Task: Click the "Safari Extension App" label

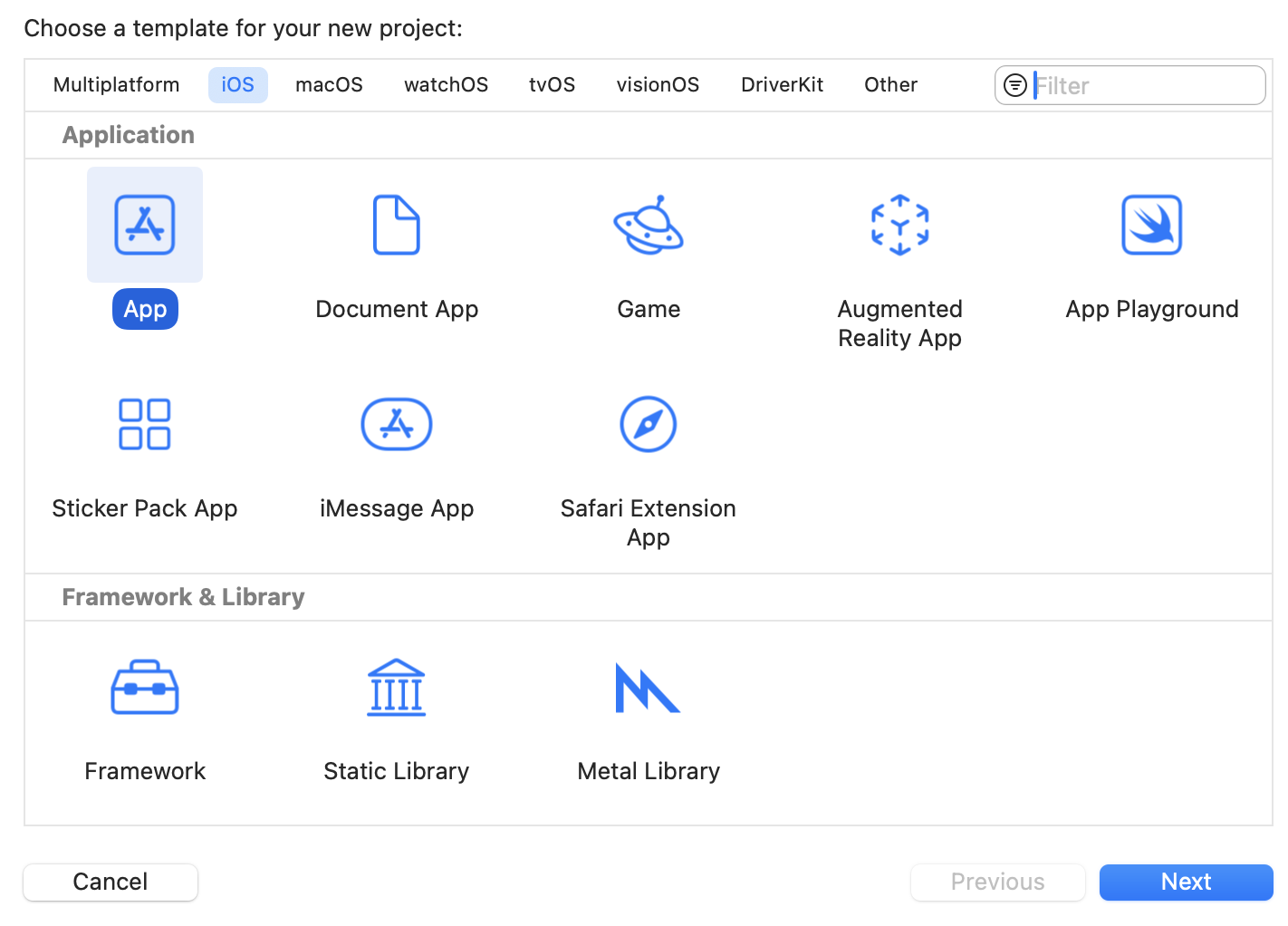Action: click(x=649, y=523)
